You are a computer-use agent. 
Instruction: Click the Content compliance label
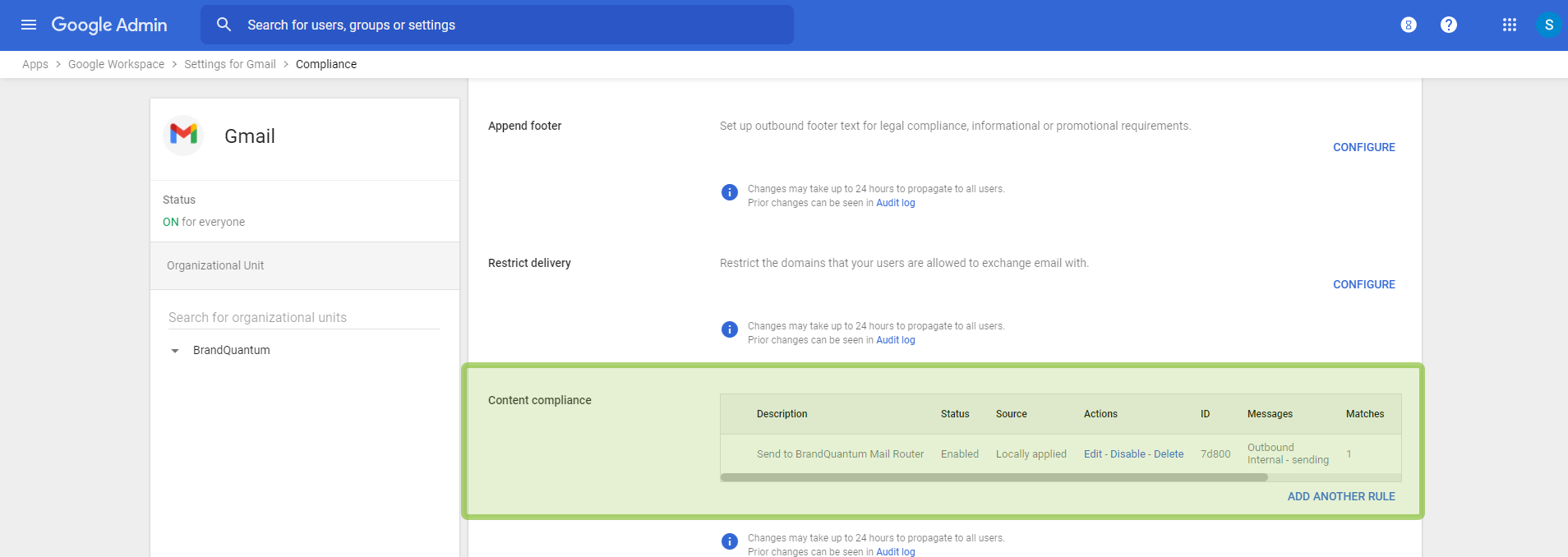click(x=540, y=400)
